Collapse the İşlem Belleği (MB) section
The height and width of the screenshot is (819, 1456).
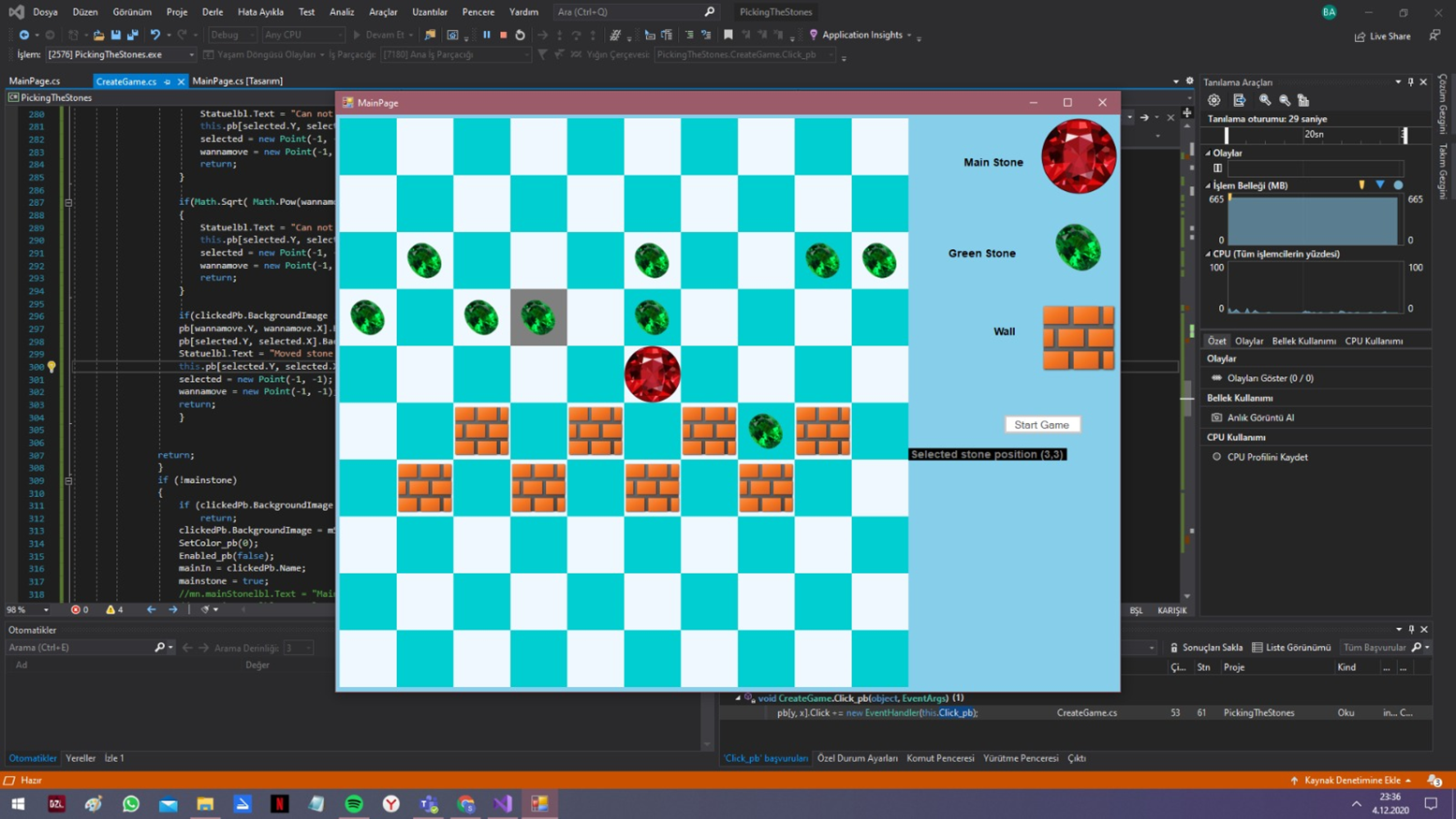(1208, 185)
